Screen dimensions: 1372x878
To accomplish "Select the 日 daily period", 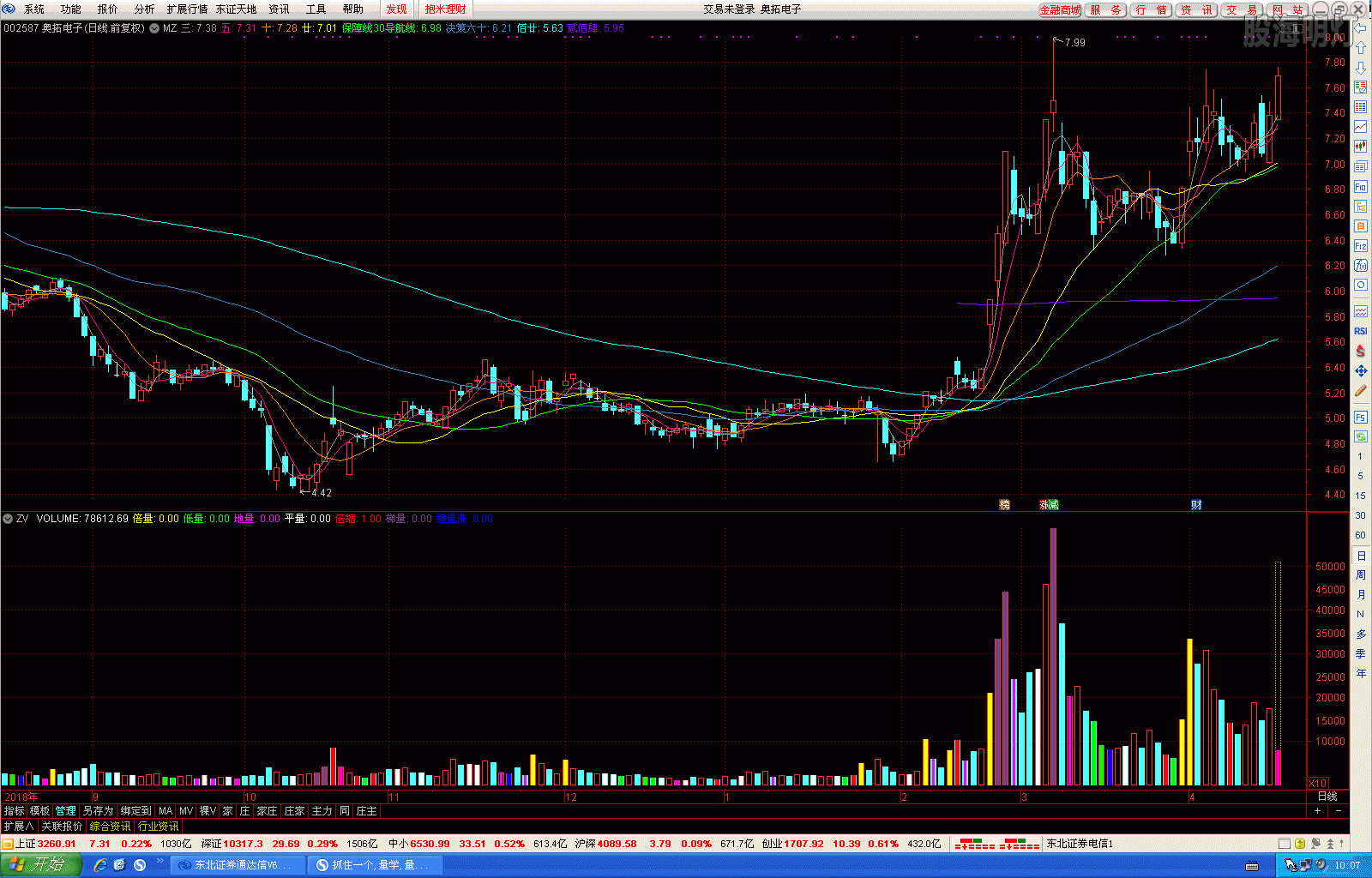I will (x=1361, y=556).
